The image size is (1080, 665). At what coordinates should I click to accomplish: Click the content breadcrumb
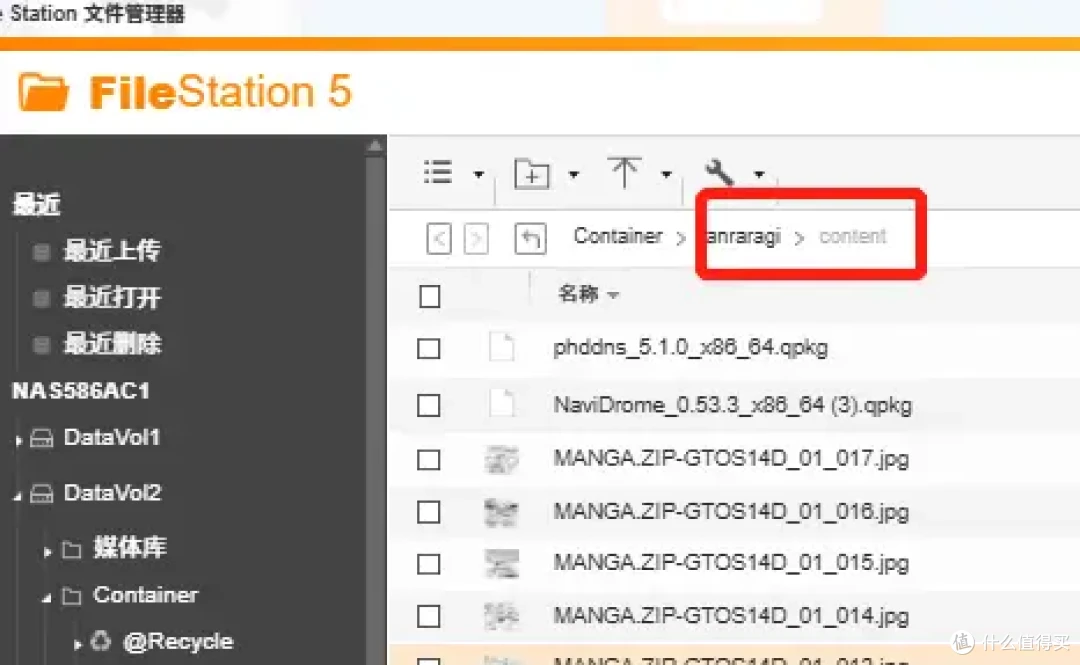852,236
